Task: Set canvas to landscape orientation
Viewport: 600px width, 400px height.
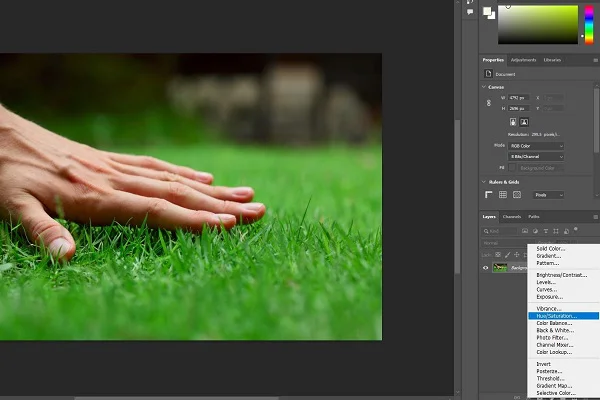Action: pyautogui.click(x=524, y=122)
